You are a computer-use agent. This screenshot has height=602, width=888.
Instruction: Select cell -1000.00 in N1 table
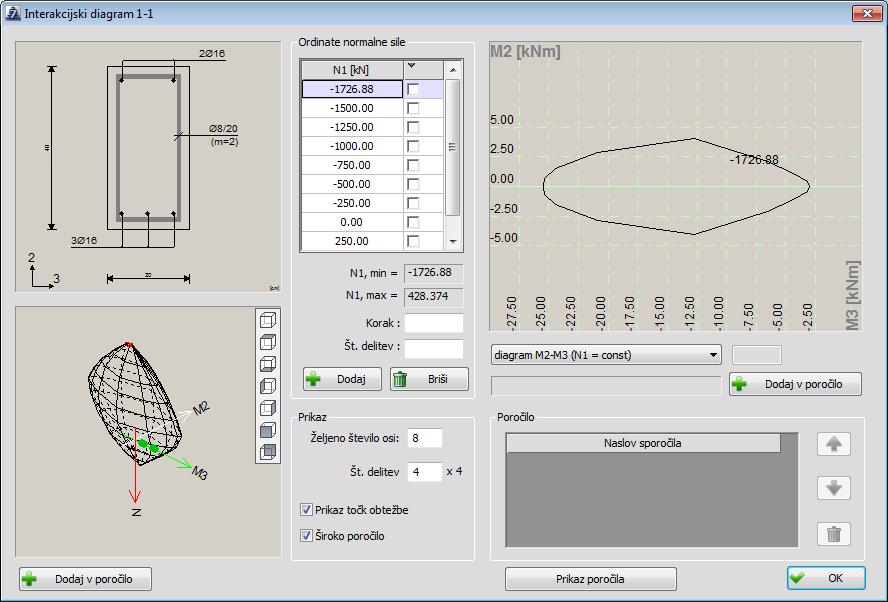click(352, 146)
